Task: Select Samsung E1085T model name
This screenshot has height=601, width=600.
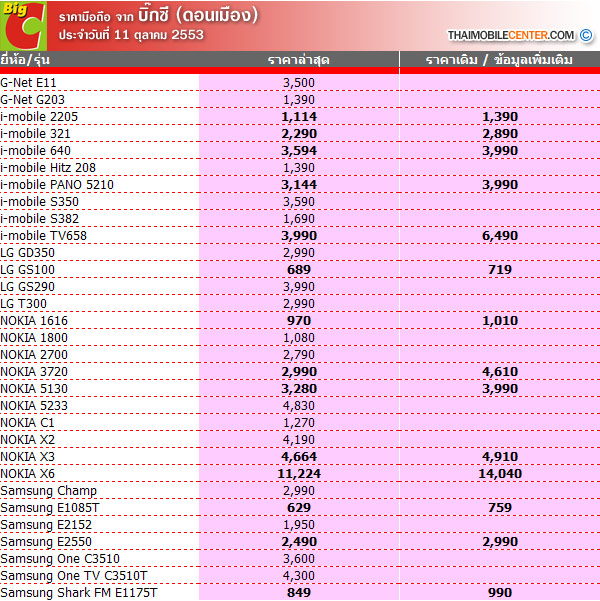Action: [50, 507]
